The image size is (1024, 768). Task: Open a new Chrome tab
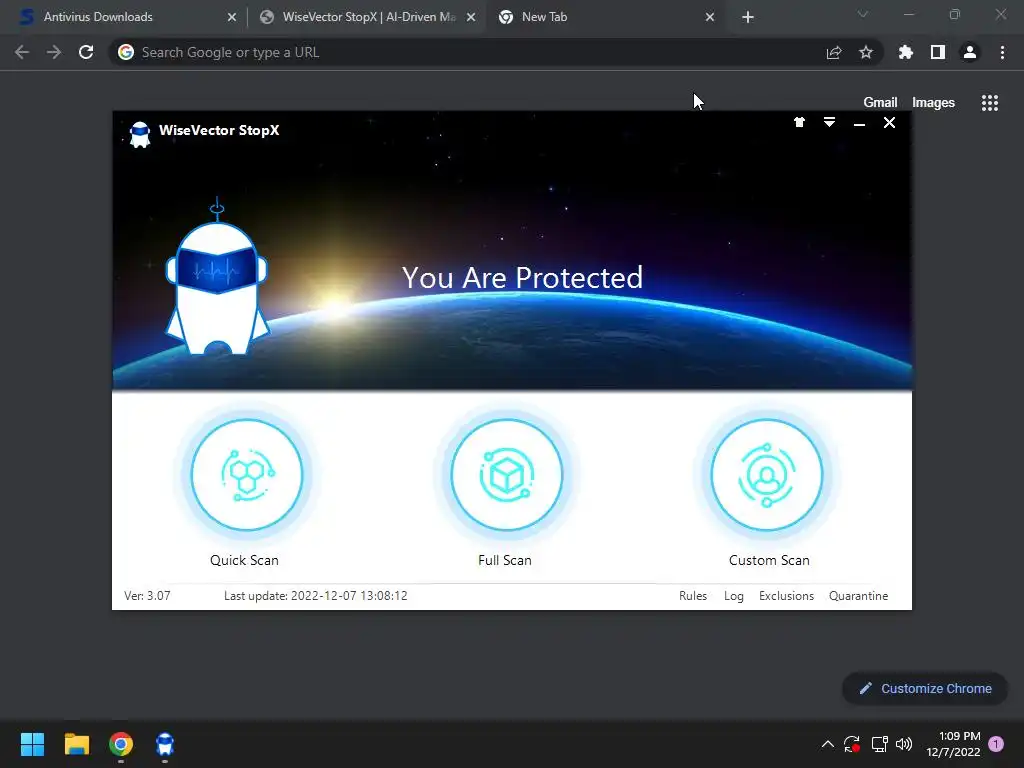click(748, 17)
